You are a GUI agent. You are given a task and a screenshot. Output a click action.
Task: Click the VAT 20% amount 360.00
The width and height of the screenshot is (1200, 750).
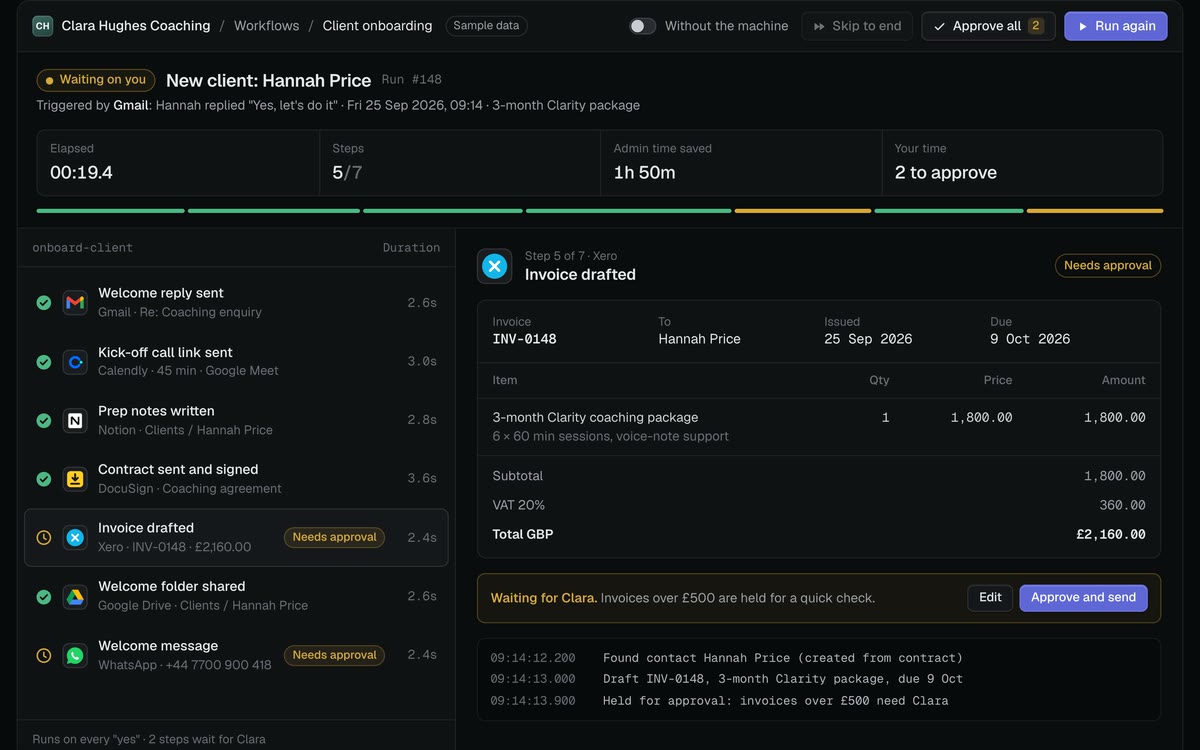1122,506
